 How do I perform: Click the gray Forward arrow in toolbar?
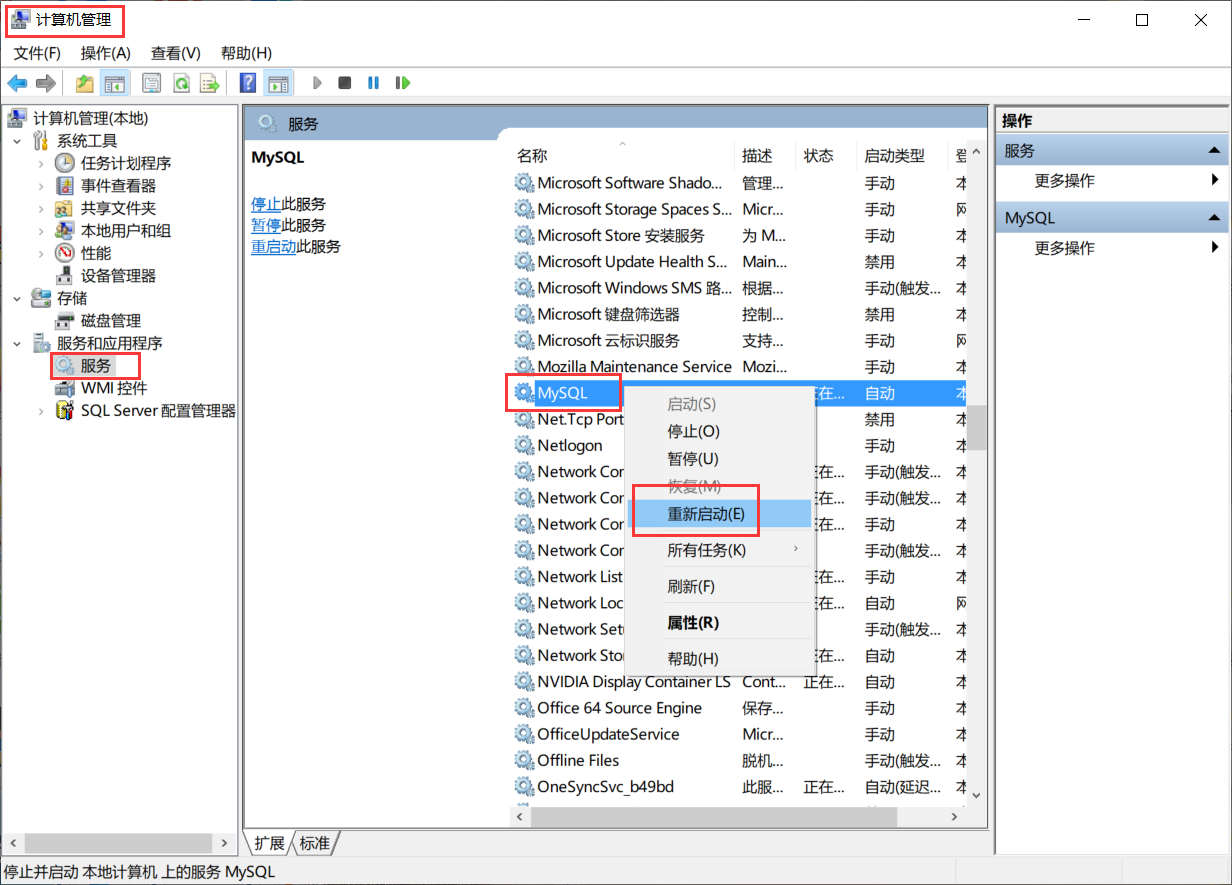[45, 83]
